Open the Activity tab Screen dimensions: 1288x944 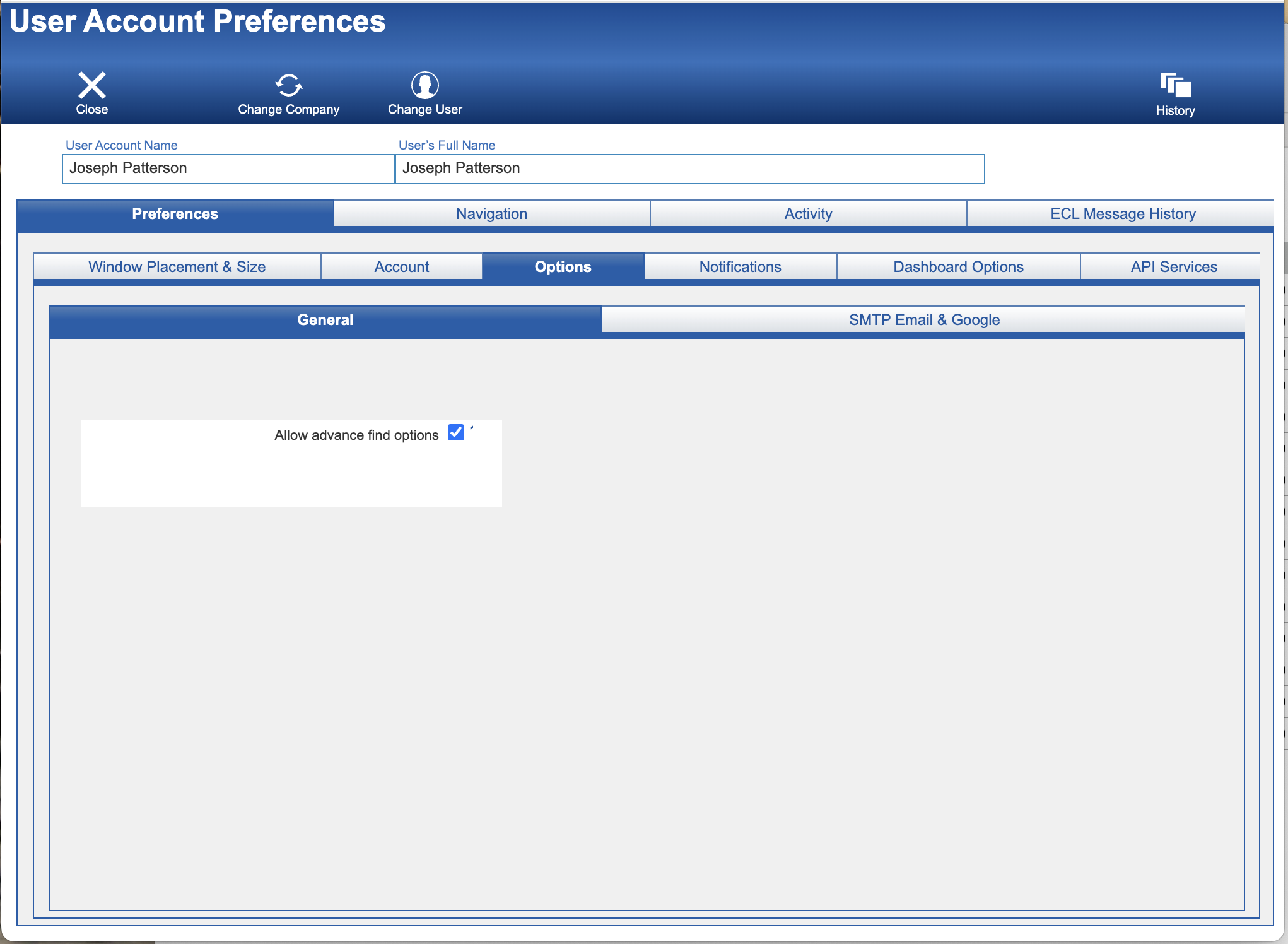(x=808, y=214)
